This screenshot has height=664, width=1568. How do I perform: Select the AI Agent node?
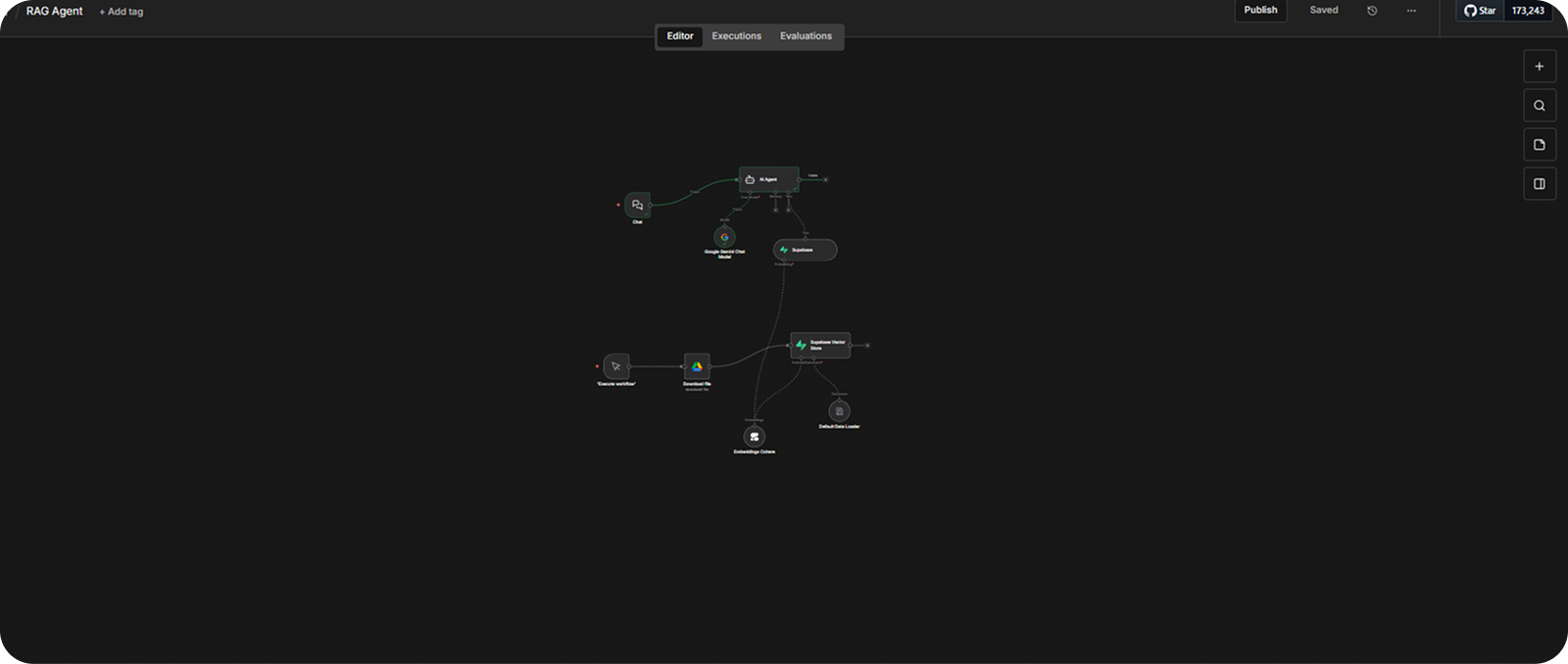tap(768, 180)
